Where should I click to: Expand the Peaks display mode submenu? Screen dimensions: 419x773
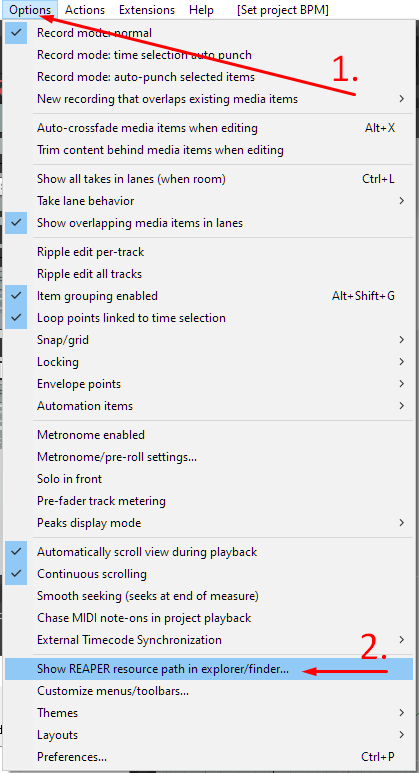click(x=209, y=523)
